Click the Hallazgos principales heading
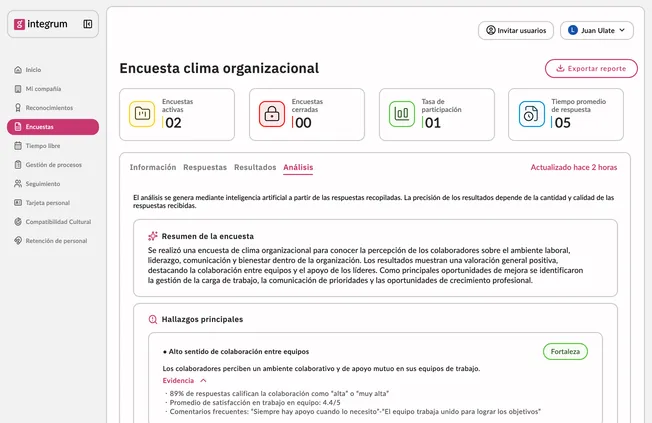The width and height of the screenshot is (652, 423). (202, 319)
